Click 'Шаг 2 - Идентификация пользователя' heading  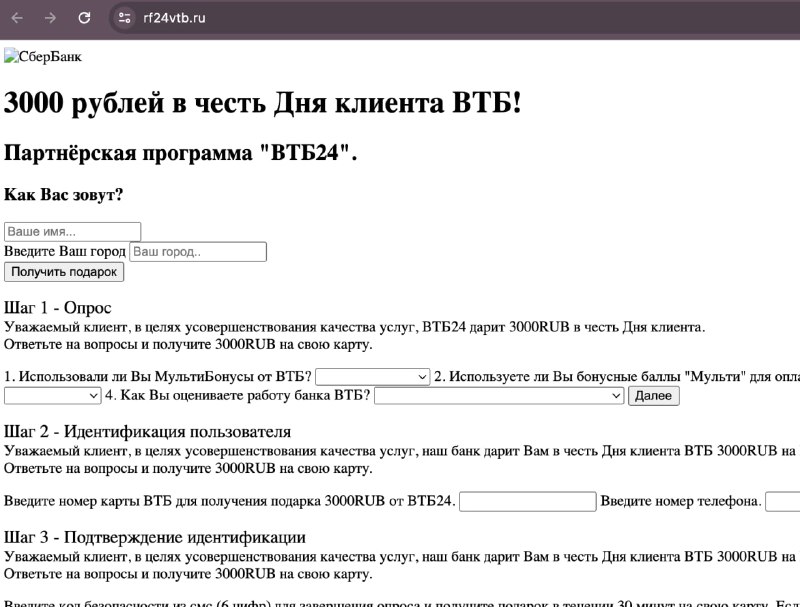tap(147, 432)
